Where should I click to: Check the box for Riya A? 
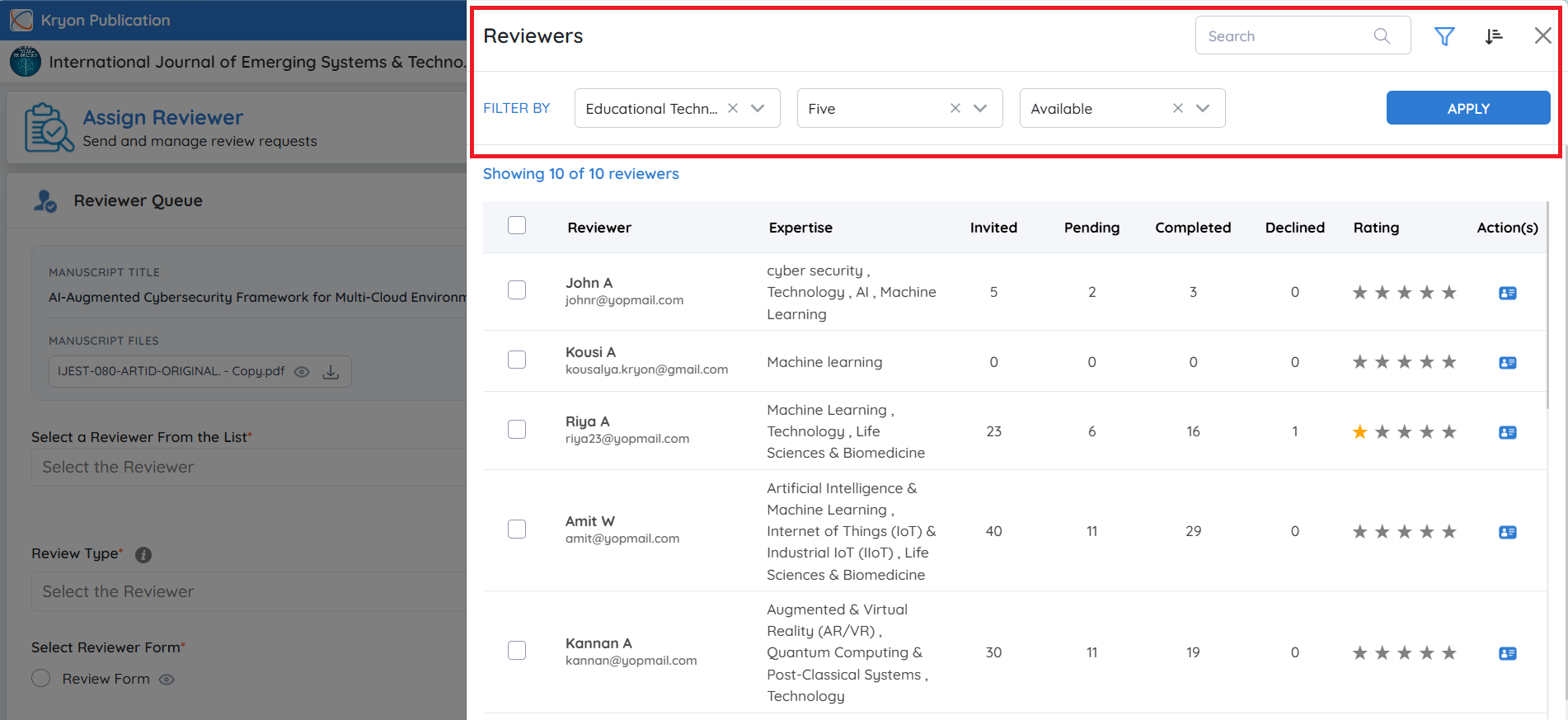[517, 430]
